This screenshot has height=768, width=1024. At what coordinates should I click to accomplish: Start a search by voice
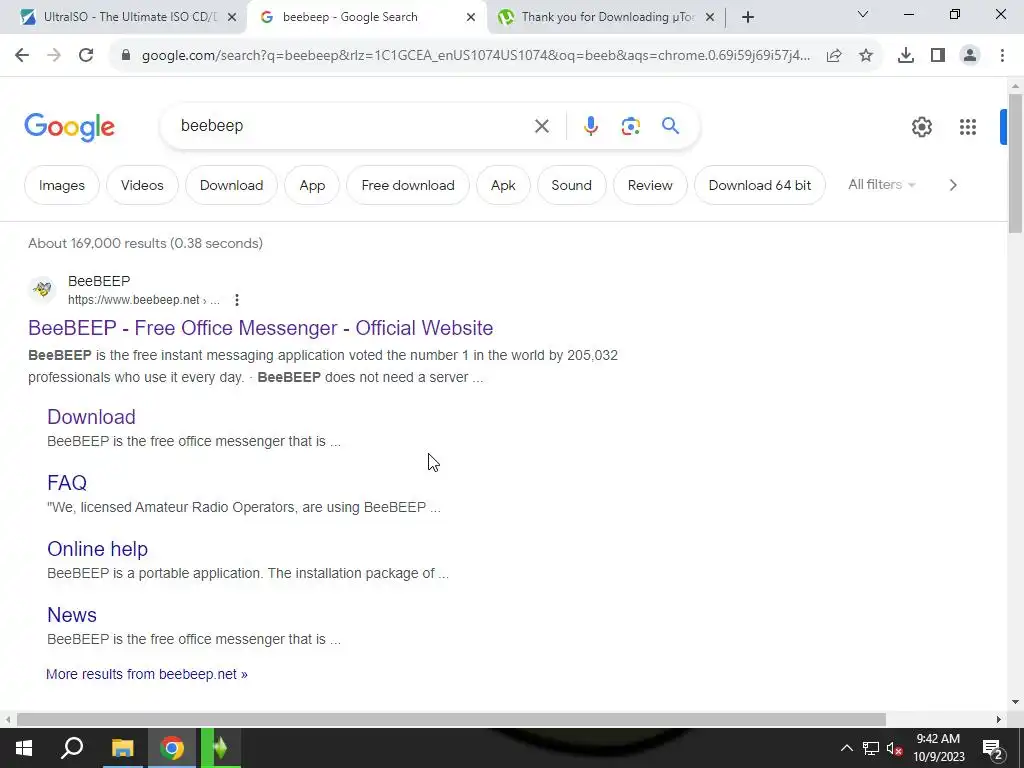click(x=590, y=126)
